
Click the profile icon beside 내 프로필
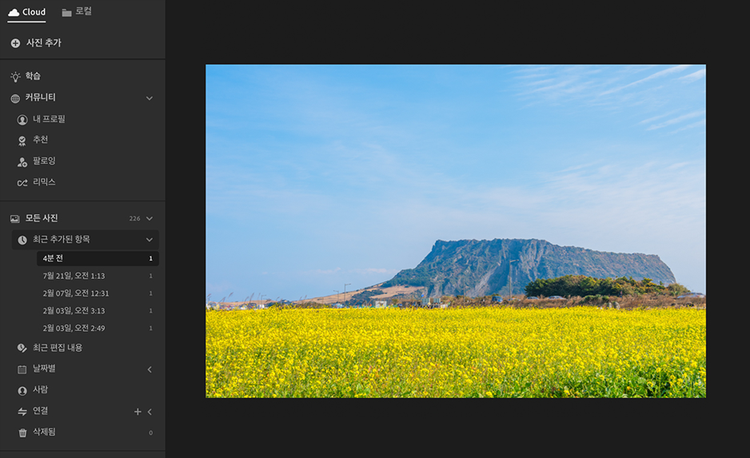[x=22, y=120]
